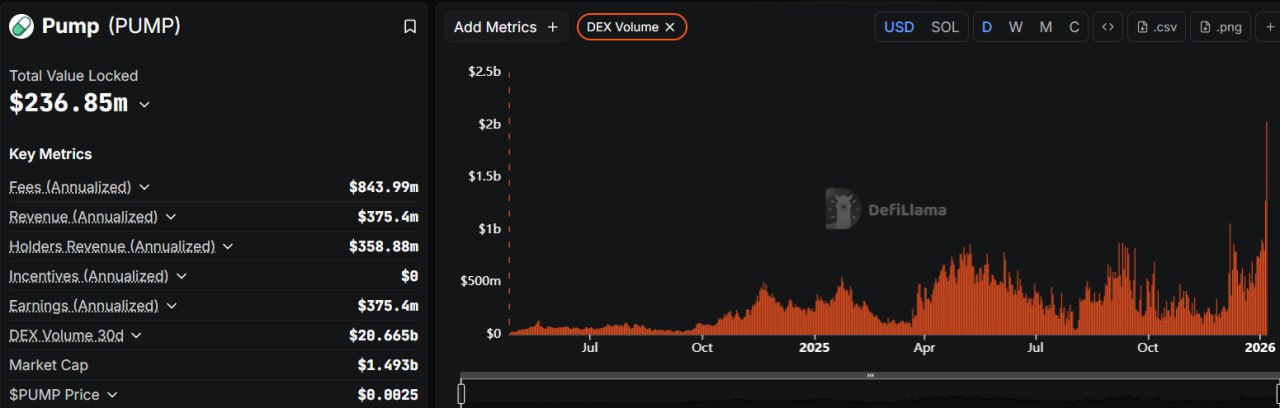1280x408 pixels.
Task: Expand the $PUMP Price row
Action: point(112,395)
